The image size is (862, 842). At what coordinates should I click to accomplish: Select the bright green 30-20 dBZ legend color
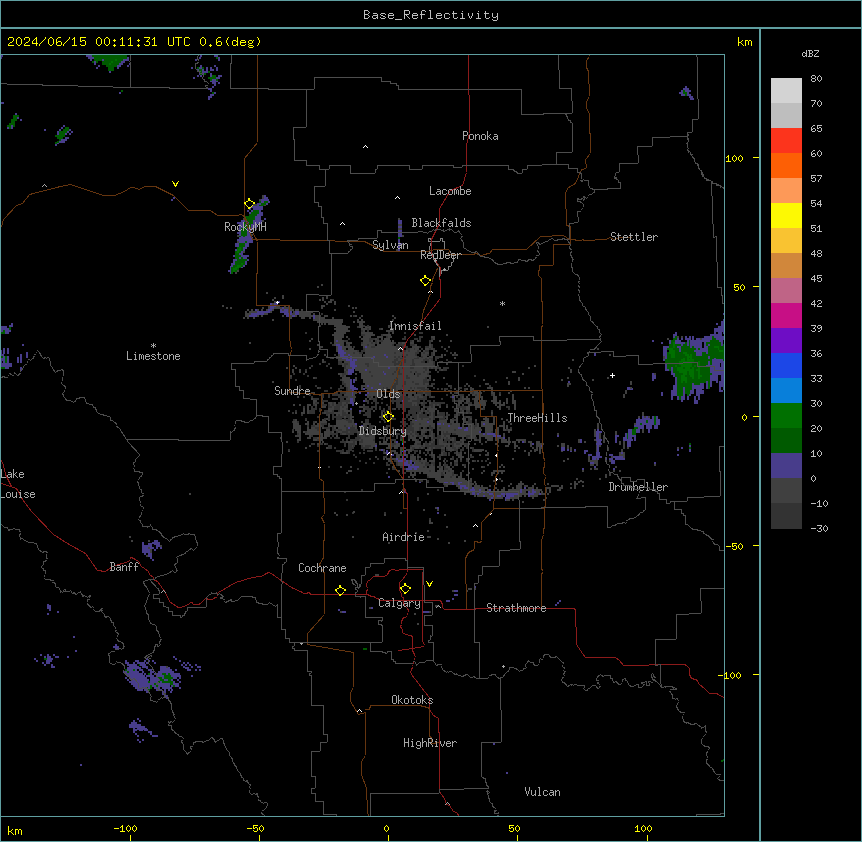[x=786, y=416]
